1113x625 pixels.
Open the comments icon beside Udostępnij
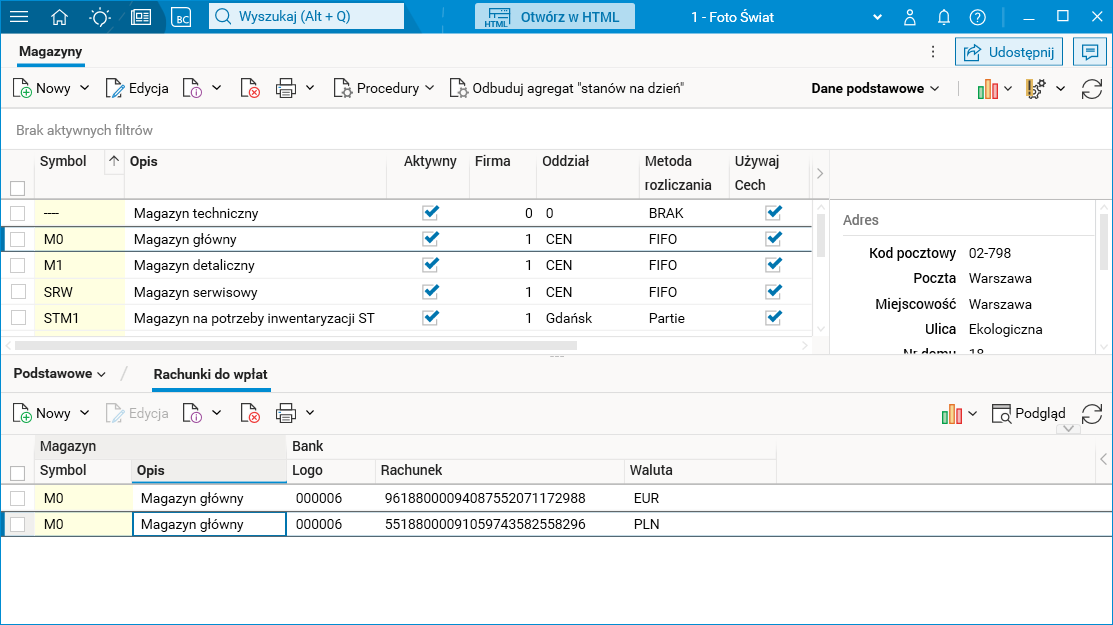[1089, 52]
